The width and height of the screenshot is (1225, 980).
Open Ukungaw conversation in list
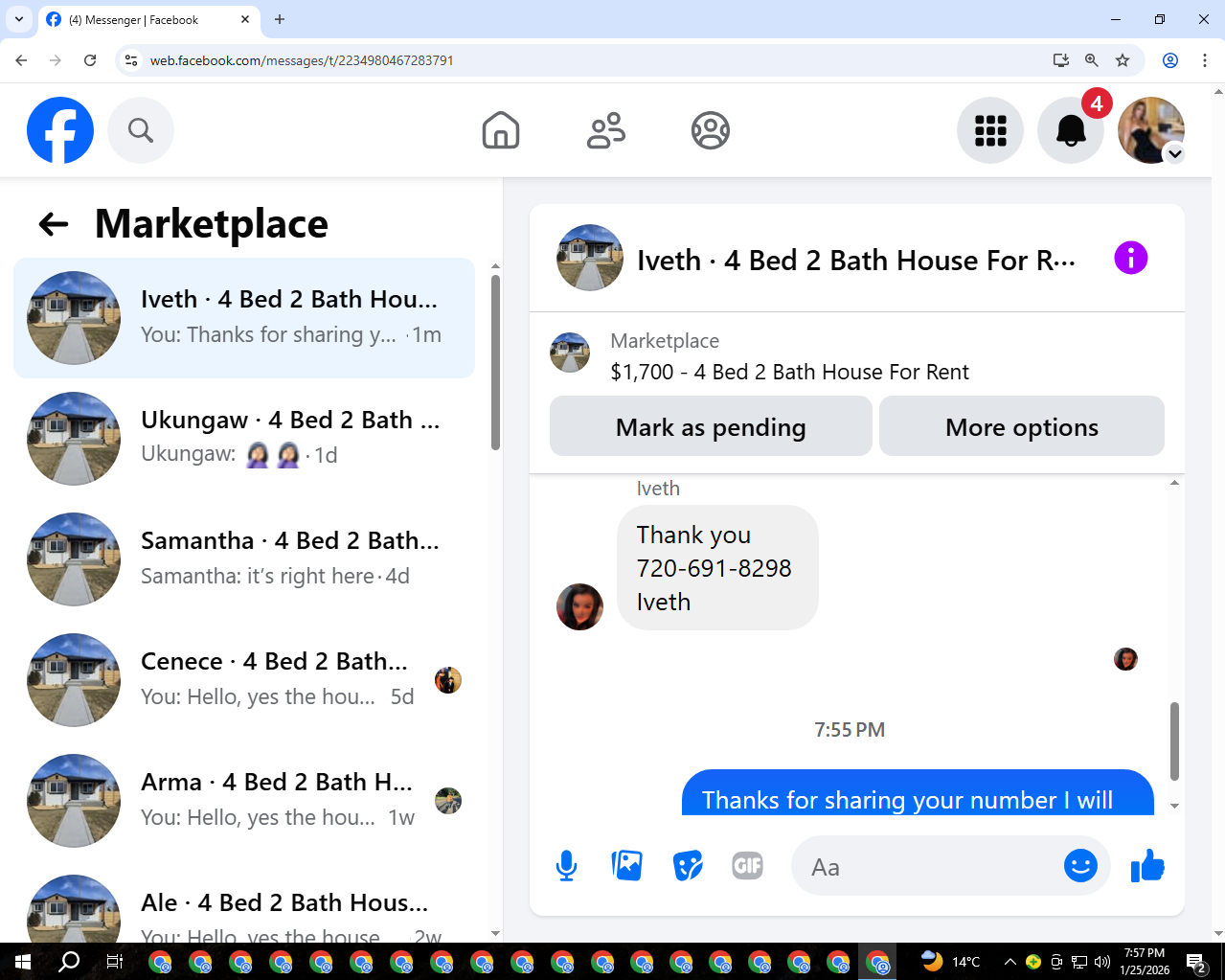point(244,439)
